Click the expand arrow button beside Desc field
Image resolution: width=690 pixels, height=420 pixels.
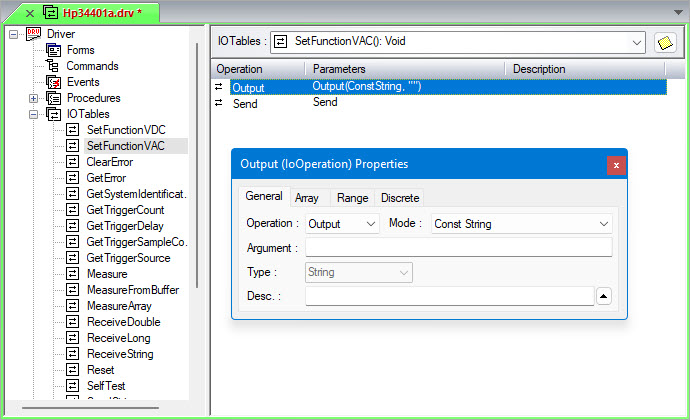[x=603, y=296]
